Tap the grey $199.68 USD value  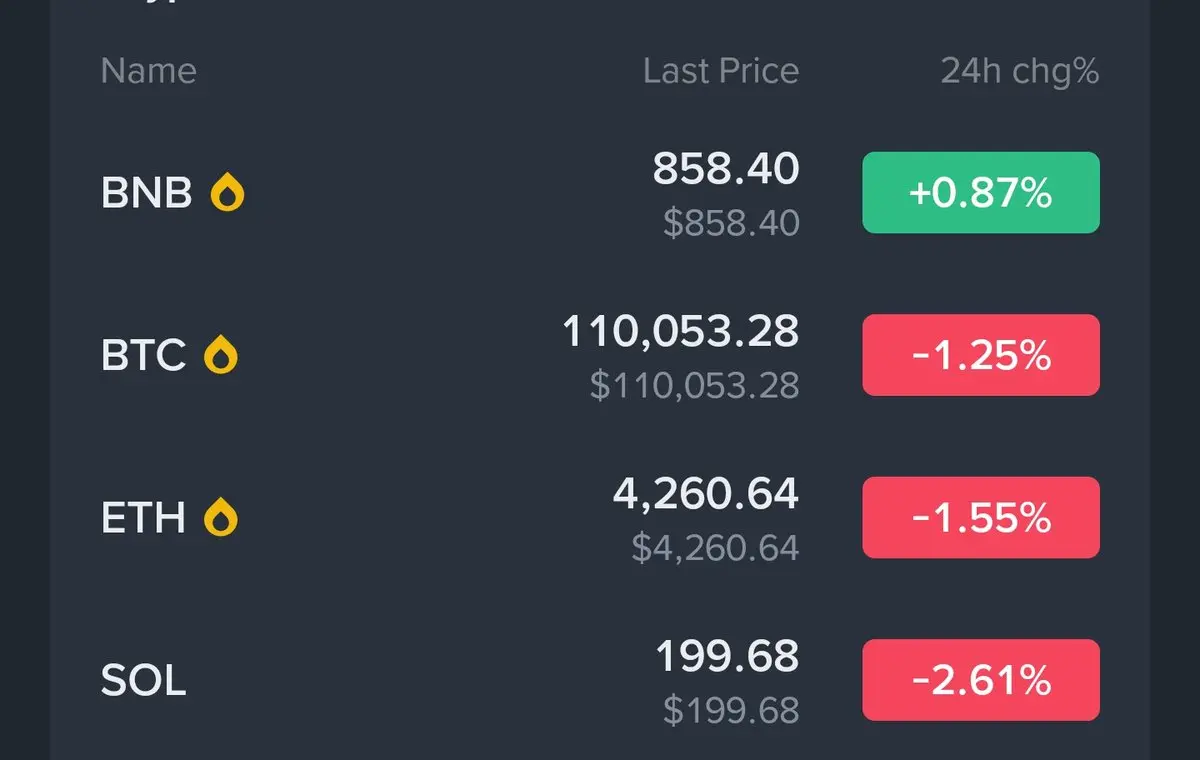point(732,710)
